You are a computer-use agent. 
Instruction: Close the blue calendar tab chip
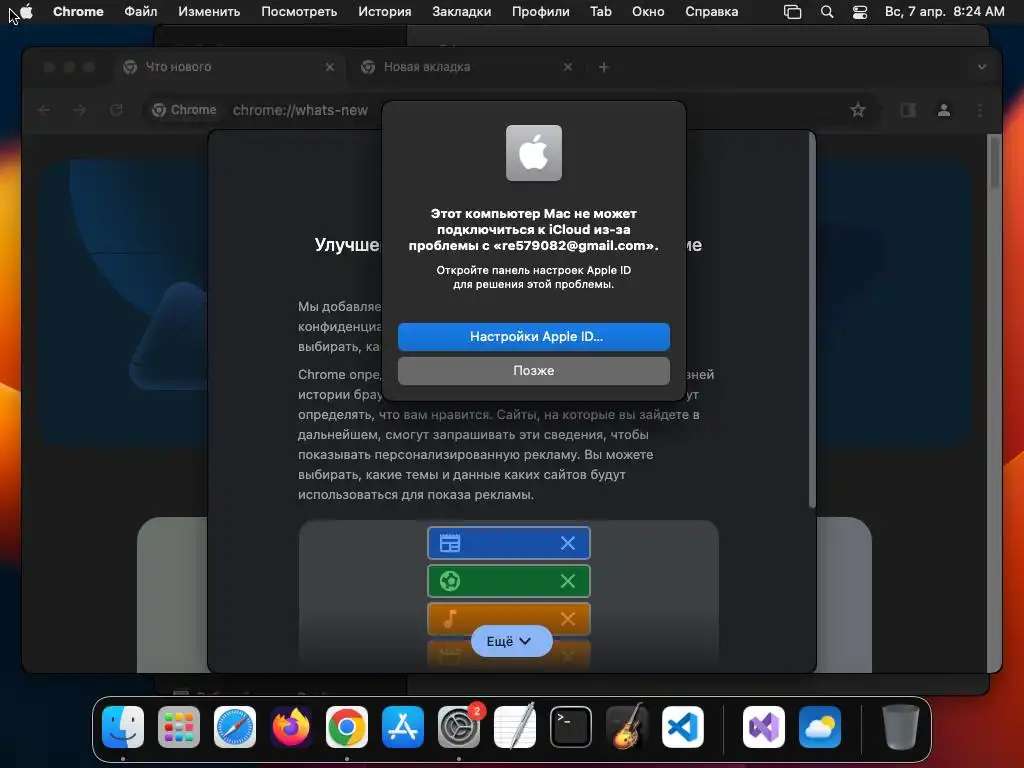(x=568, y=543)
